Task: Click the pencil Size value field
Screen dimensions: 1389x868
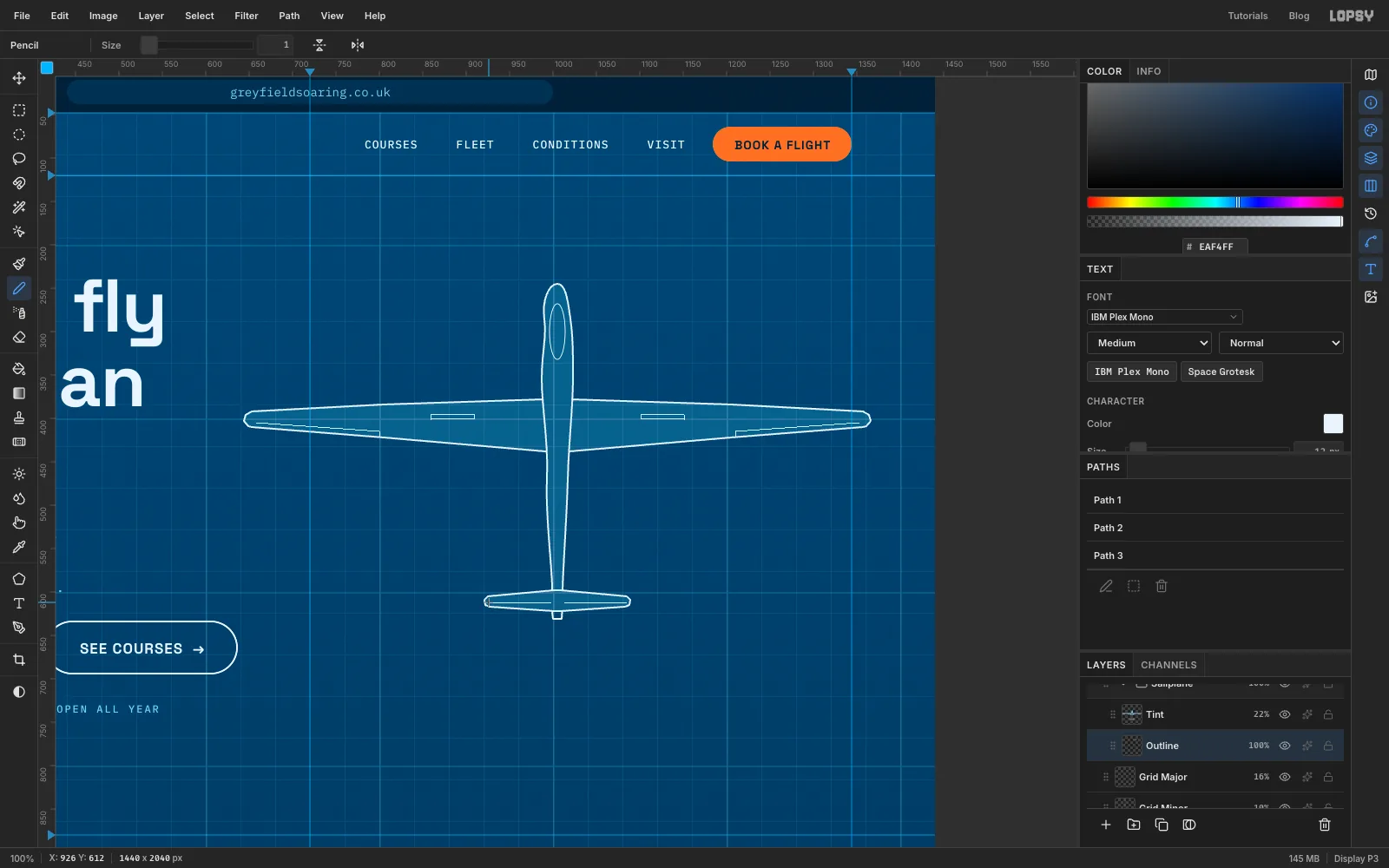Action: click(275, 45)
